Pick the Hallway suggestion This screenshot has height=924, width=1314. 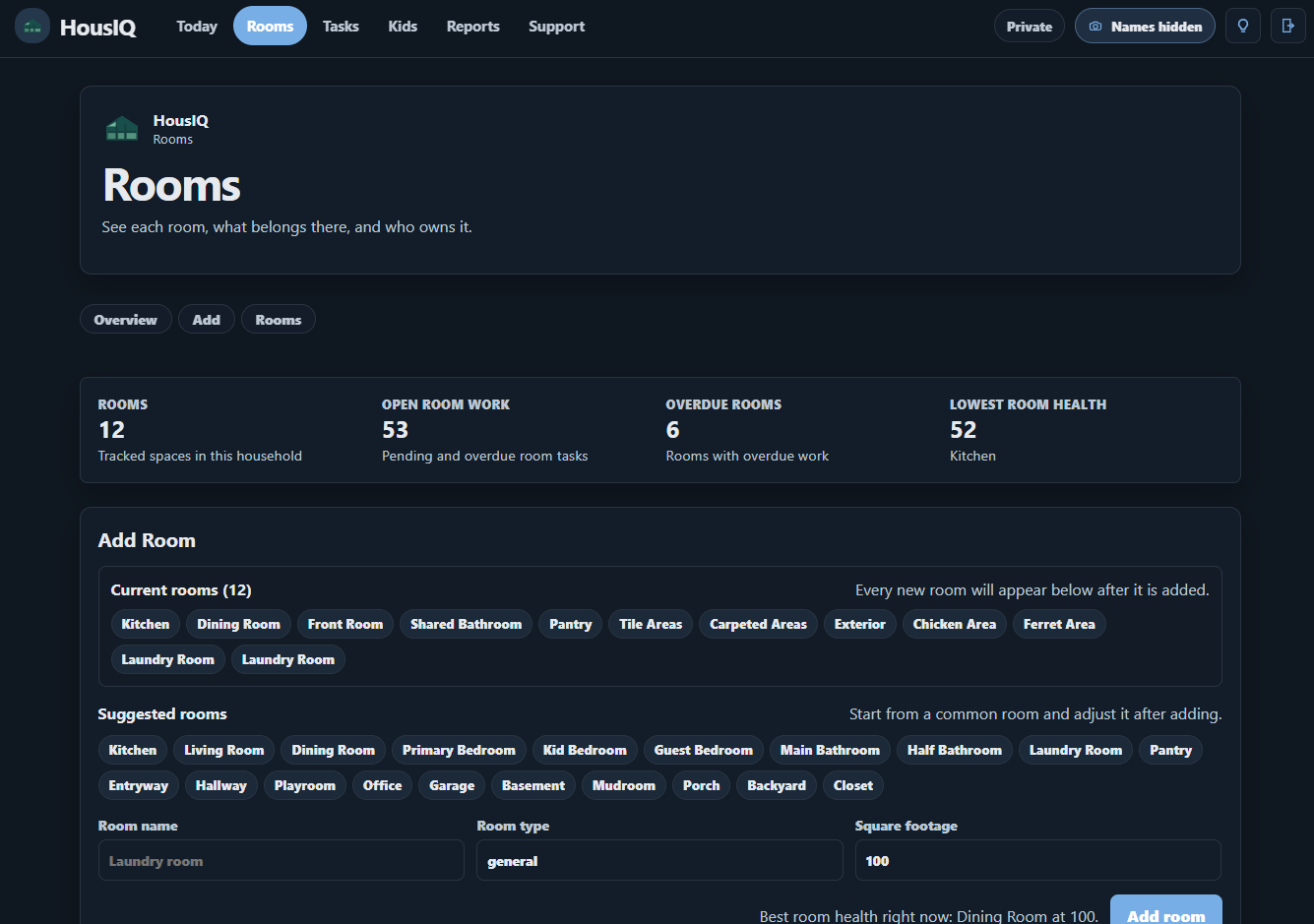[221, 785]
